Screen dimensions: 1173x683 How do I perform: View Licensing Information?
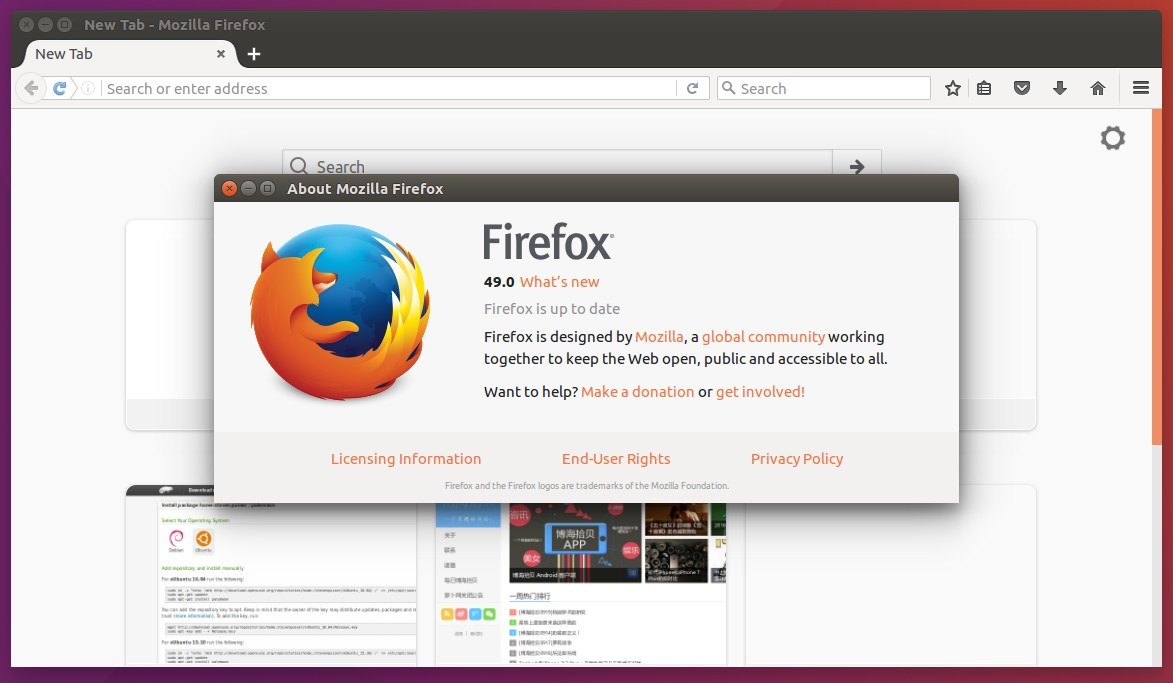tap(406, 459)
